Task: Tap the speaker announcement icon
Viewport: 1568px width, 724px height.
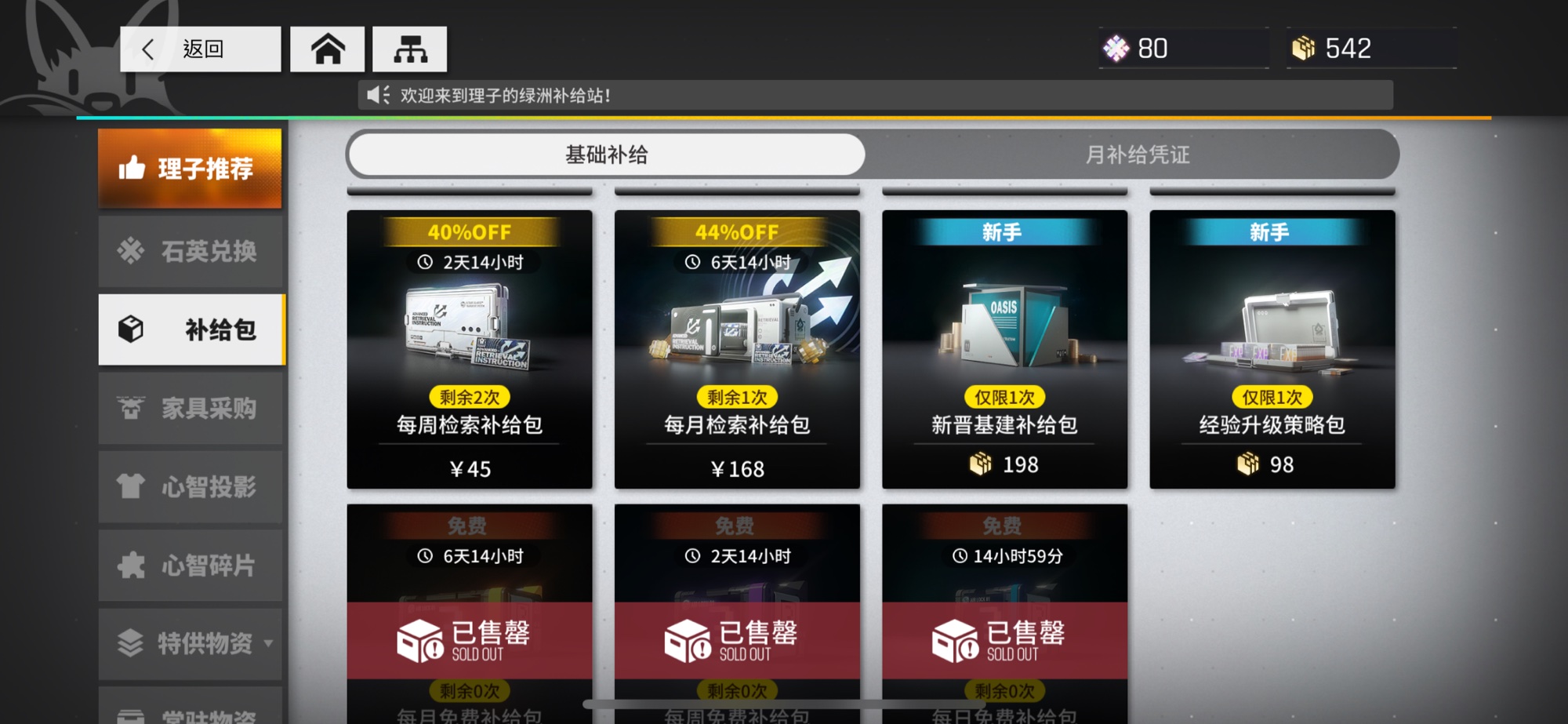Action: (378, 96)
